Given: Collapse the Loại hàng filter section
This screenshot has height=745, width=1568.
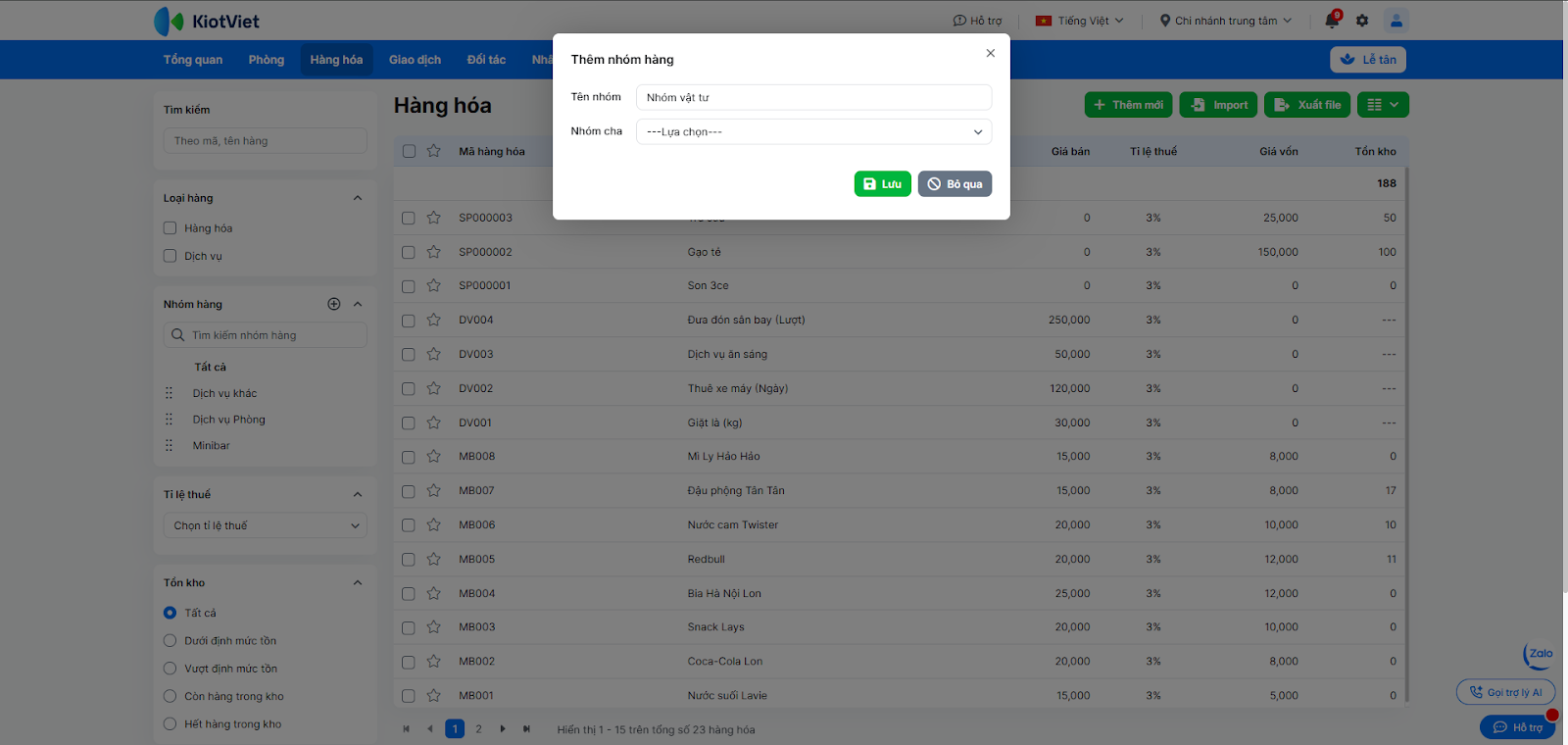Looking at the screenshot, I should (358, 198).
